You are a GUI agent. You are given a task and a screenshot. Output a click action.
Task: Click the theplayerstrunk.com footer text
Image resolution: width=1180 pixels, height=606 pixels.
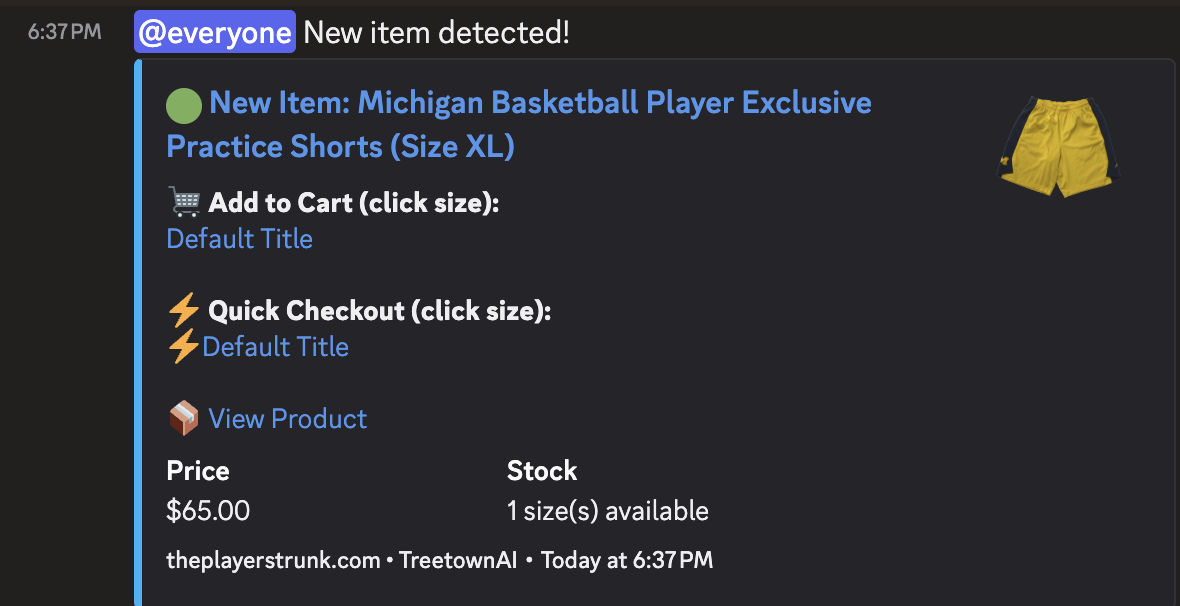(273, 560)
